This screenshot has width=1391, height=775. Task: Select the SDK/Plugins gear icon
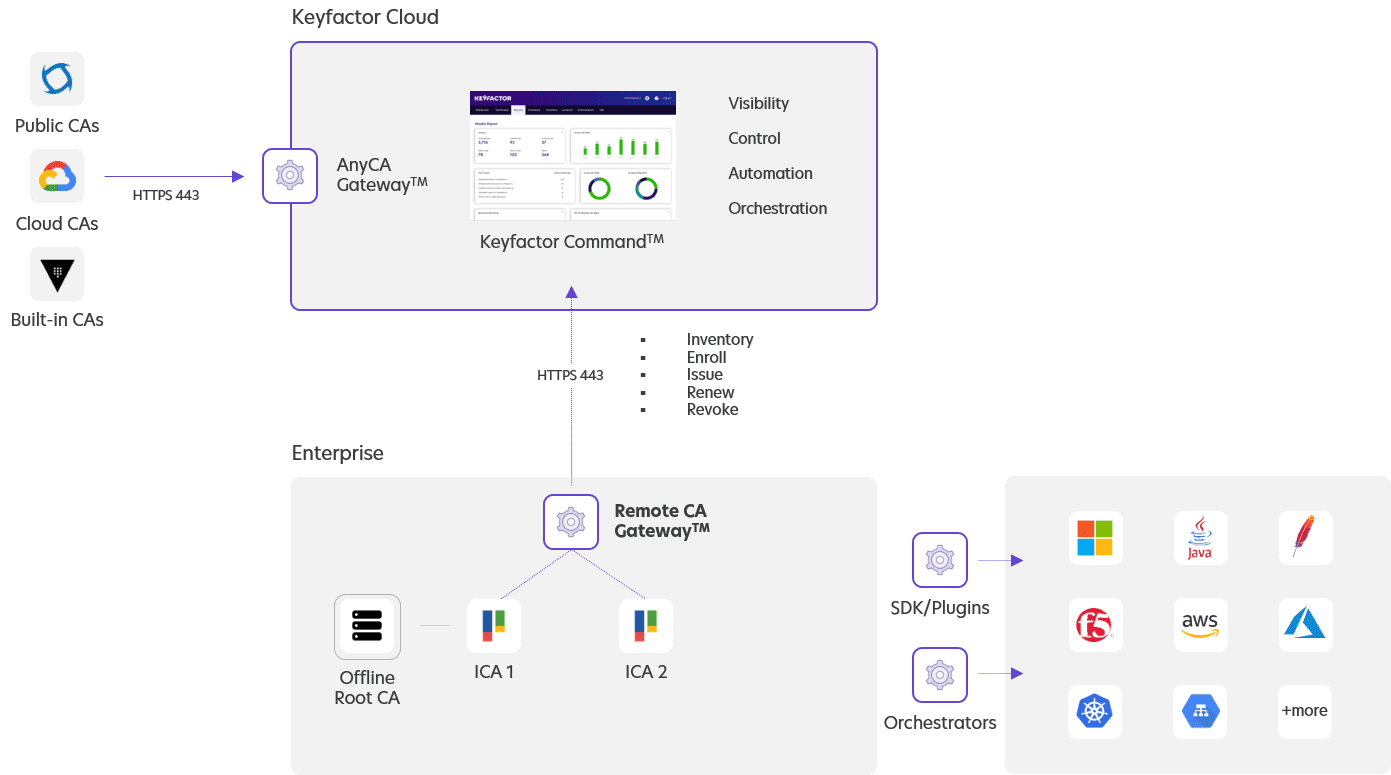(x=940, y=560)
